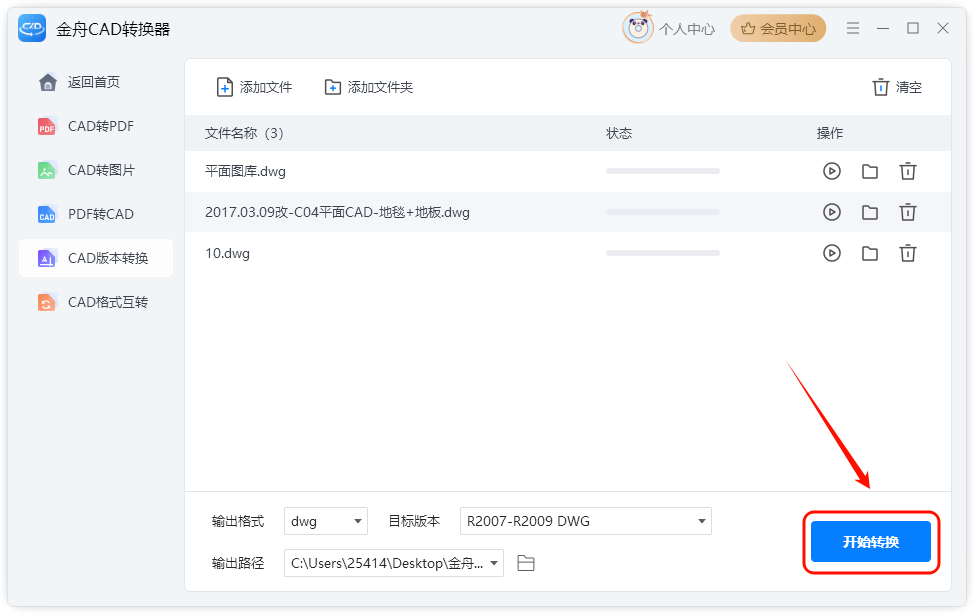This screenshot has height=614, width=974.
Task: Click the 添加文件 button
Action: pyautogui.click(x=254, y=87)
